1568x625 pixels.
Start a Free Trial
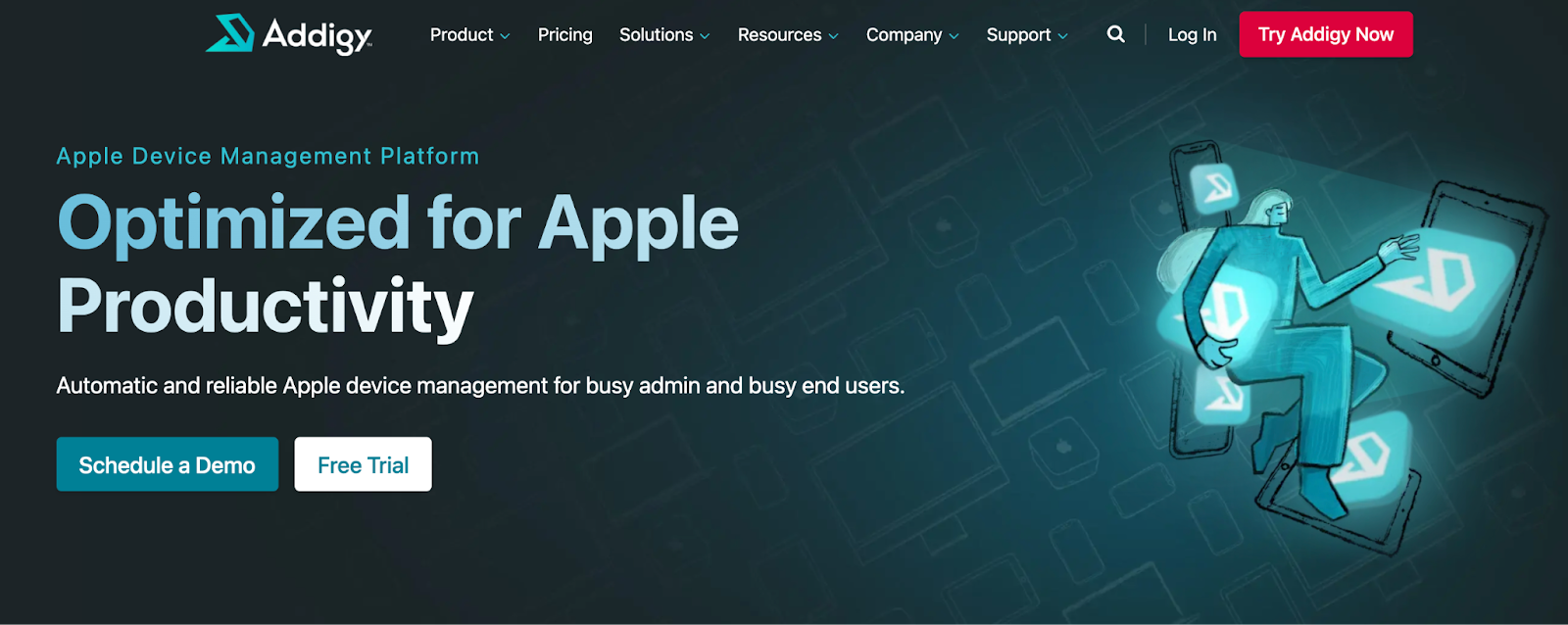pos(363,464)
